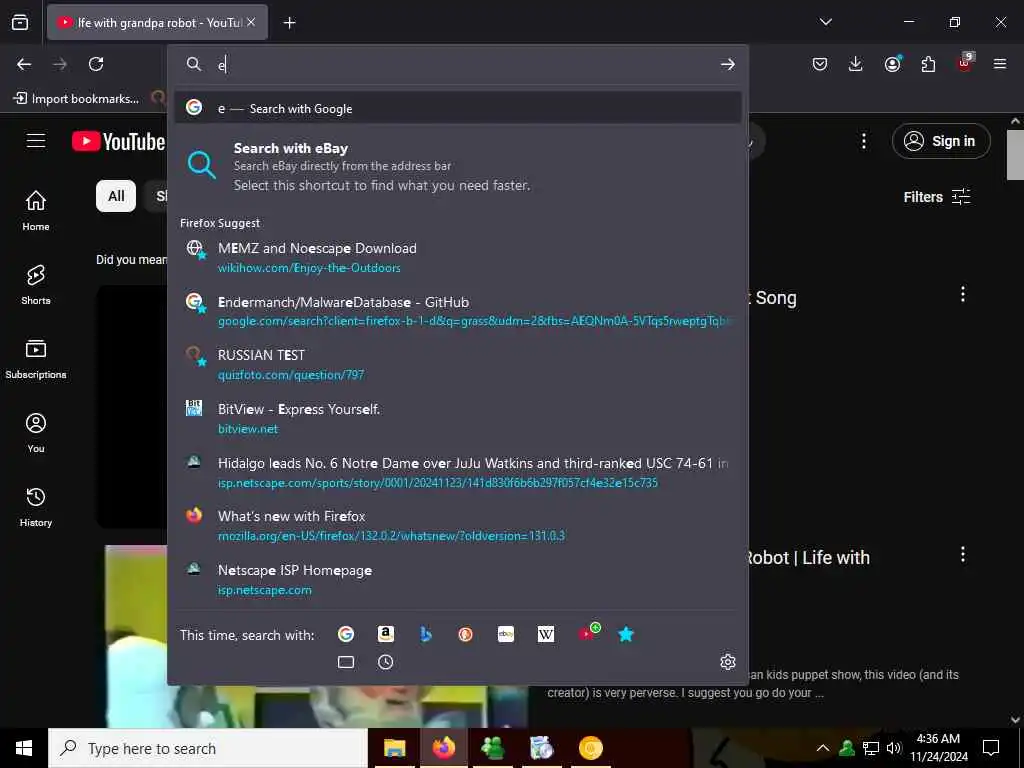The height and width of the screenshot is (768, 1024).
Task: Open the Filters button
Action: 937,197
